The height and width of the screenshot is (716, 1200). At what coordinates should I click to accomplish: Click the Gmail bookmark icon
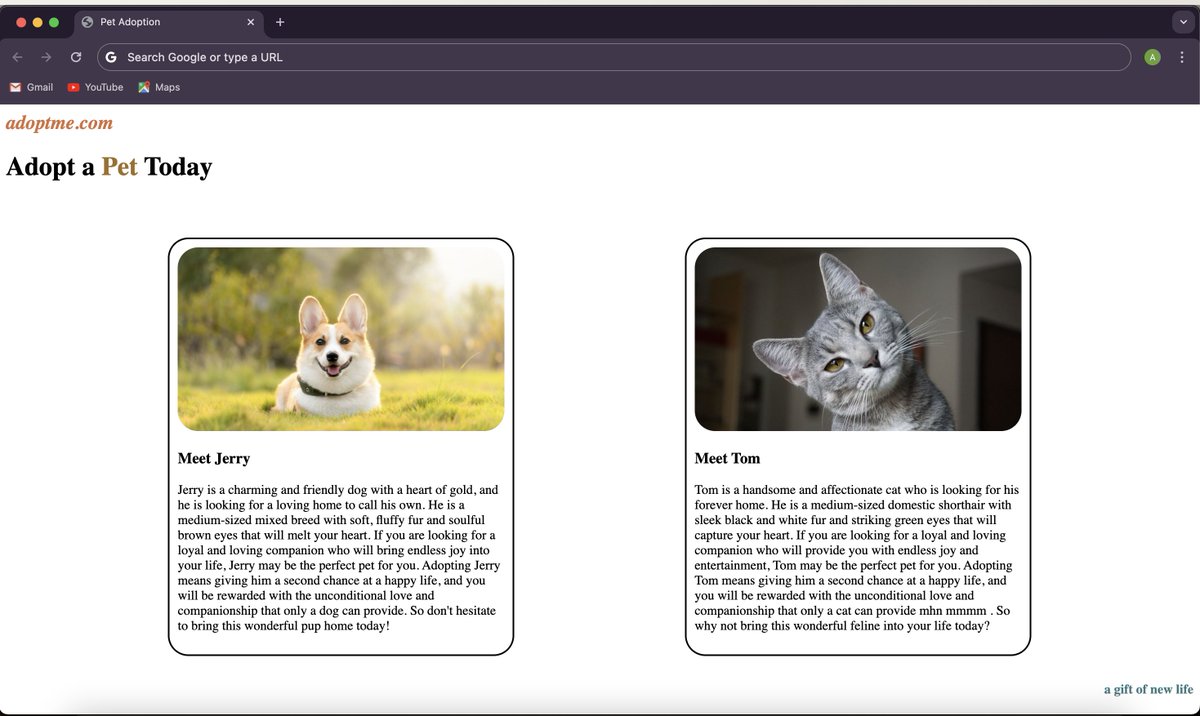[15, 87]
